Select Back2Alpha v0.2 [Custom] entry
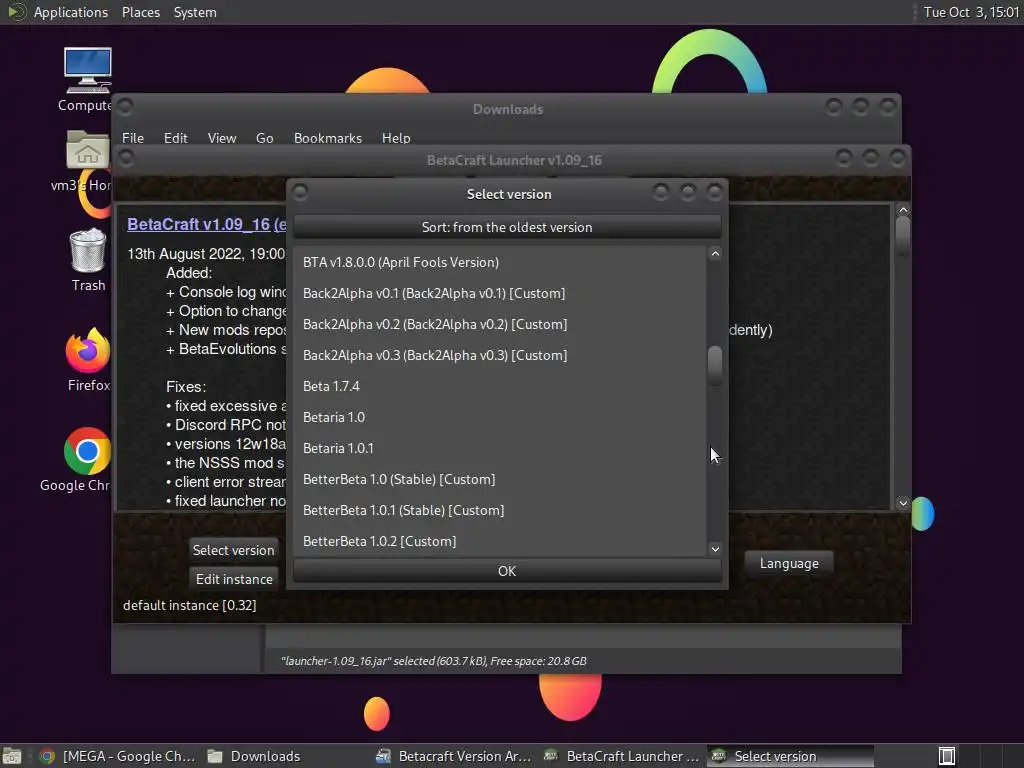The image size is (1024, 768). pos(500,324)
